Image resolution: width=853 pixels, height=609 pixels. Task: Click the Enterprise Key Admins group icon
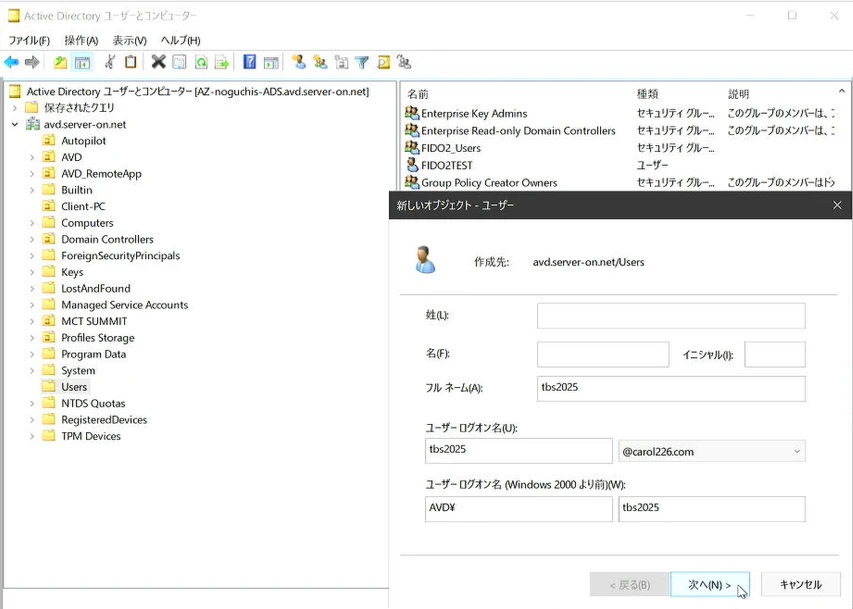pyautogui.click(x=412, y=113)
